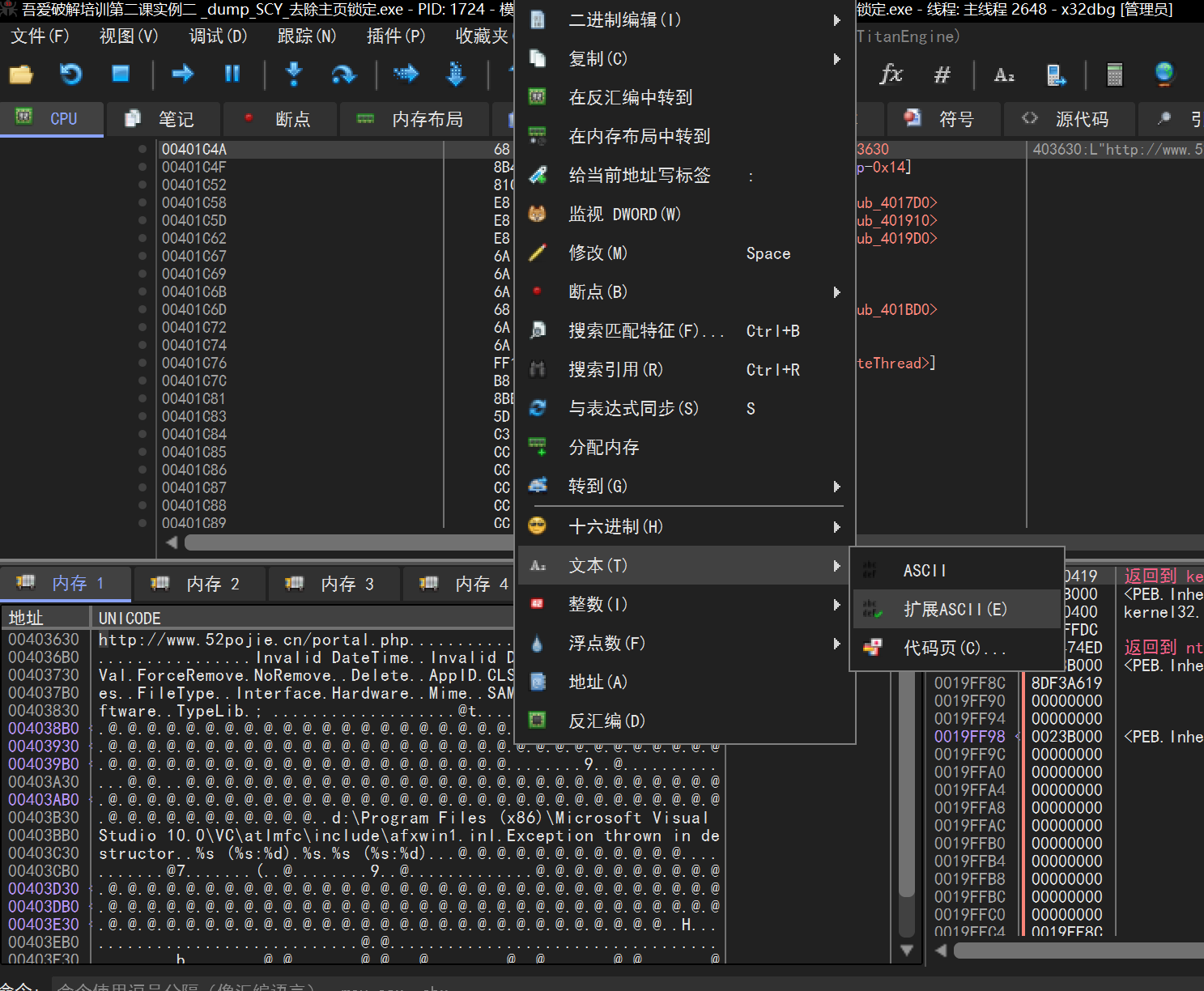Open the 视图 menu

[129, 36]
